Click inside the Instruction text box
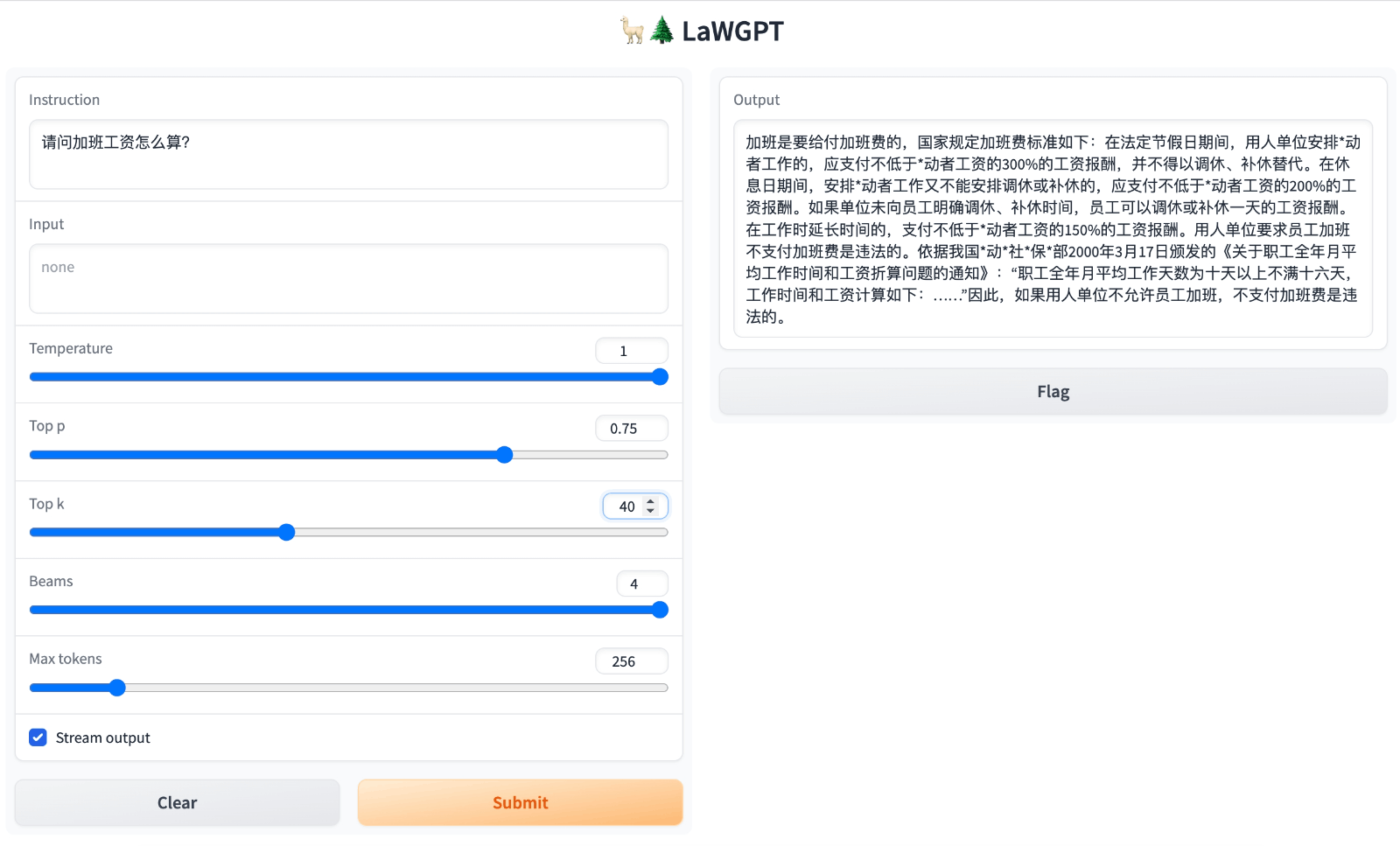 [x=347, y=155]
